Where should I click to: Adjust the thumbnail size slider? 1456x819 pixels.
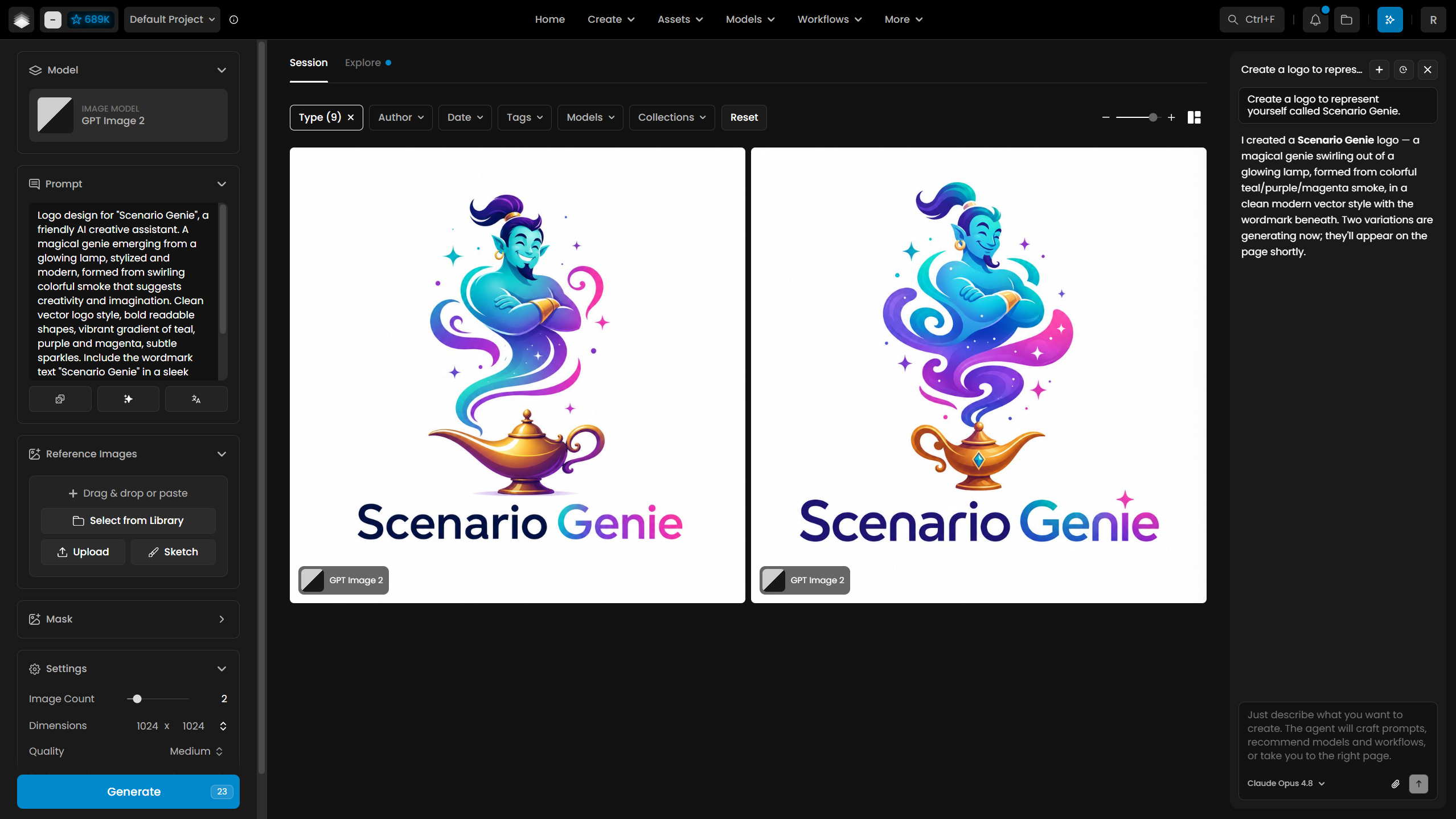click(x=1153, y=117)
